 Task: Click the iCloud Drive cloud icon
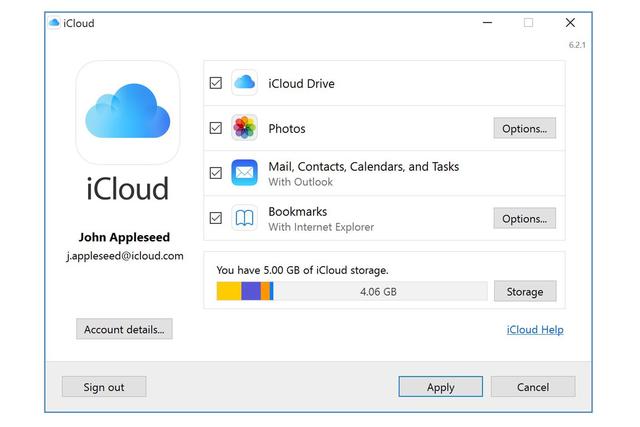245,83
